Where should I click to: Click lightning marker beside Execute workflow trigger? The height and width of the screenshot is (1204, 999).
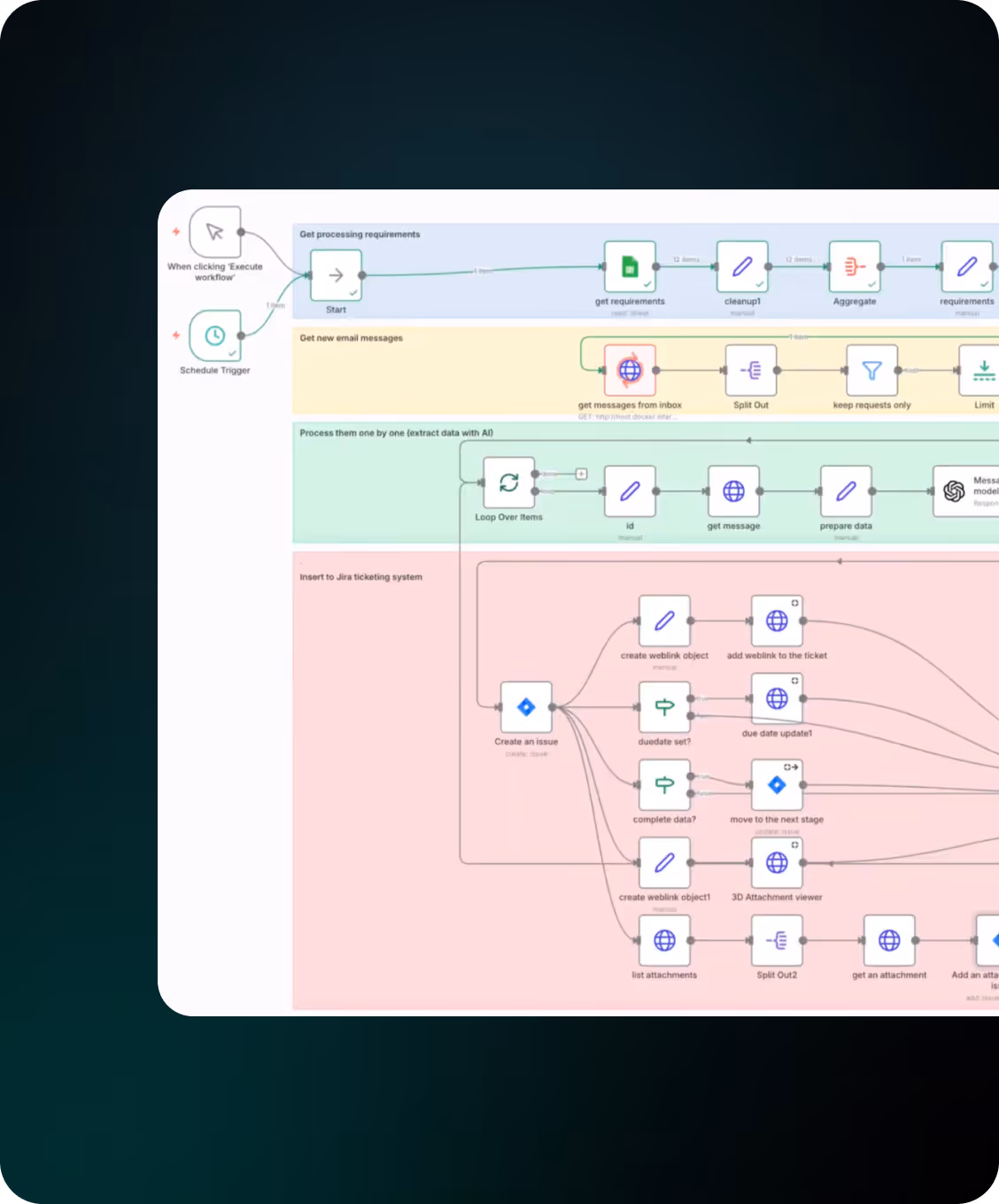176,232
